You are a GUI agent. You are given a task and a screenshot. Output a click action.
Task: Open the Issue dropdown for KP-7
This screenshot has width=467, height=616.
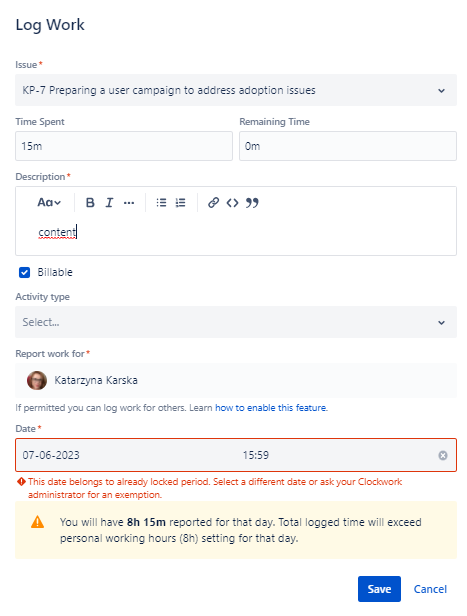coord(236,90)
